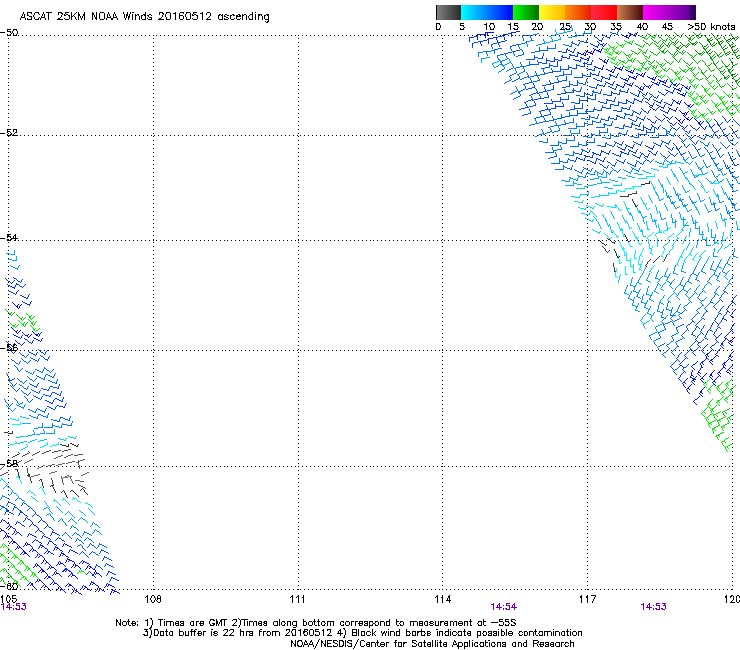The width and height of the screenshot is (740, 650).
Task: Click the longitude label 117
Action: (588, 599)
